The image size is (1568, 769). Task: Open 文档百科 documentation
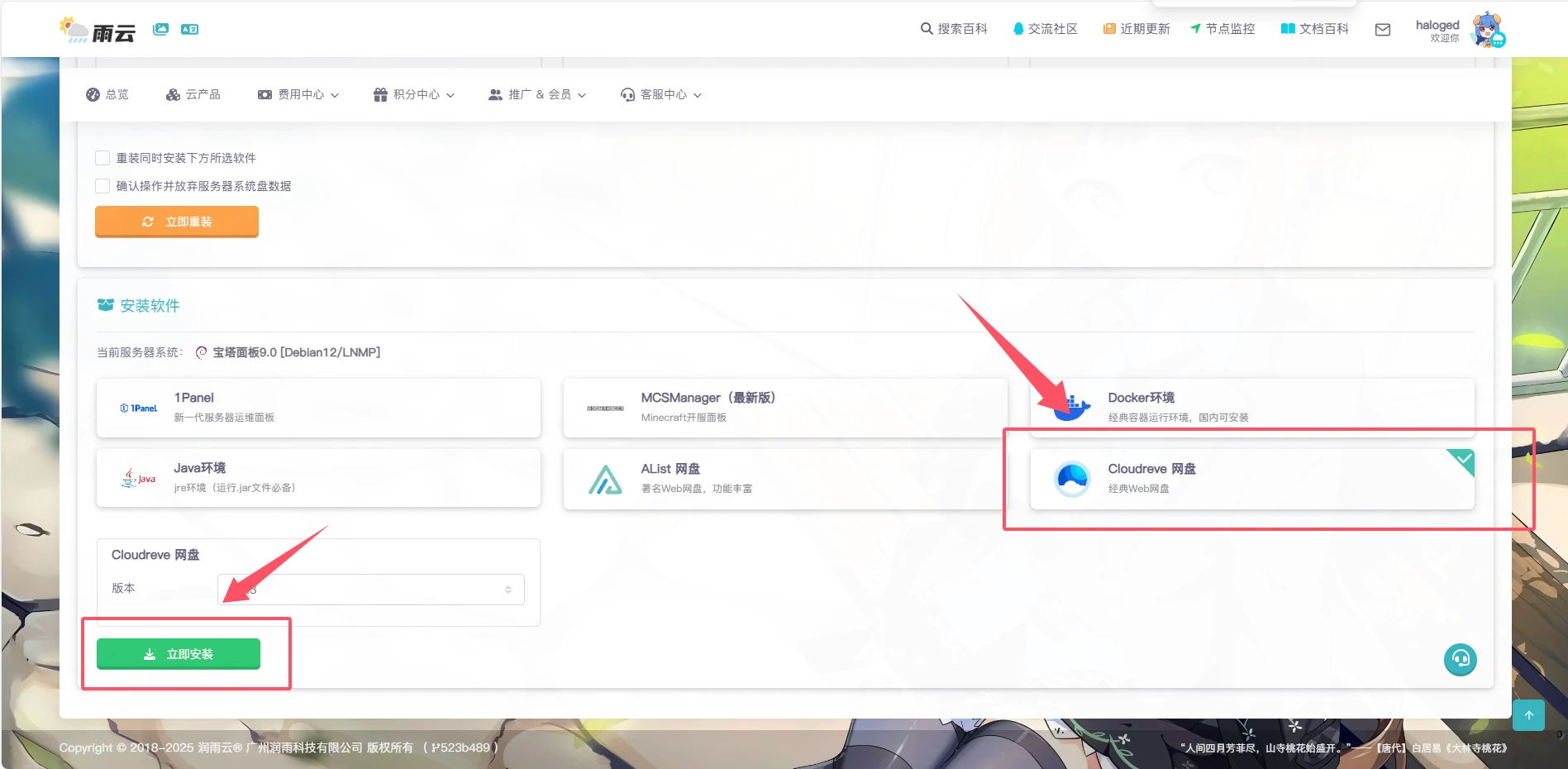tap(1315, 29)
